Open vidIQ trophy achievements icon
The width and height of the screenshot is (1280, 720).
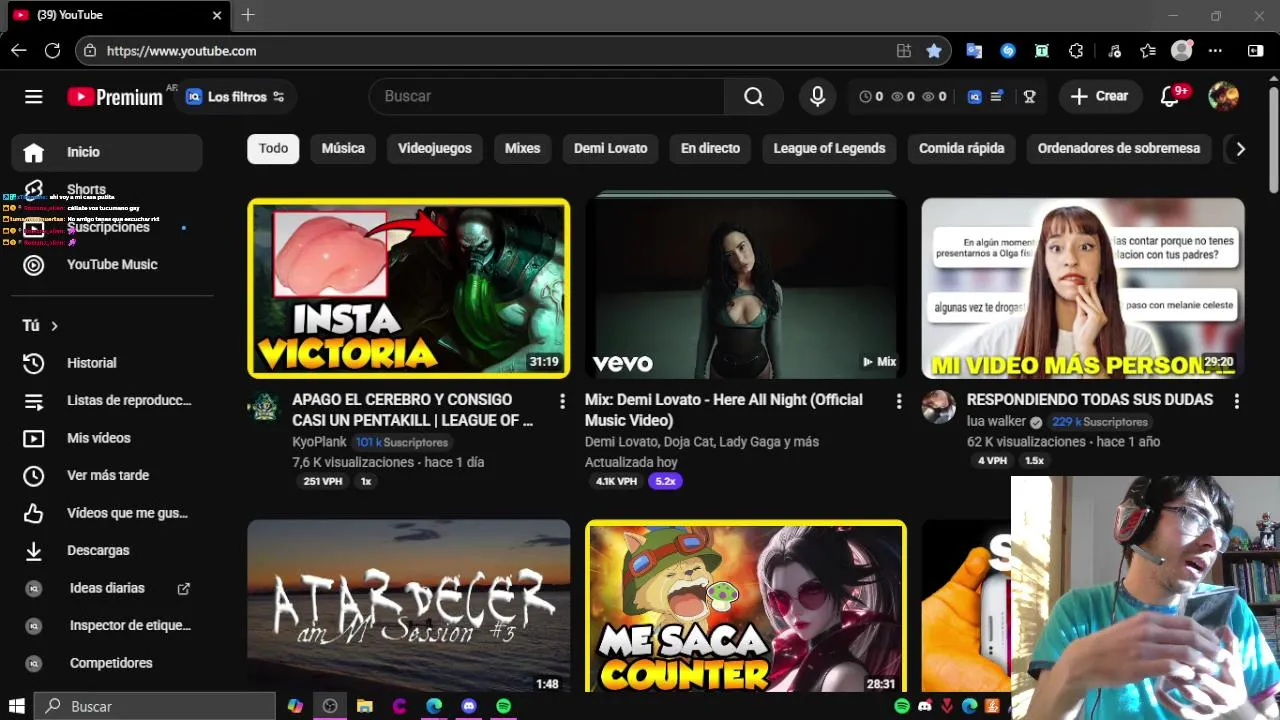(x=1029, y=97)
